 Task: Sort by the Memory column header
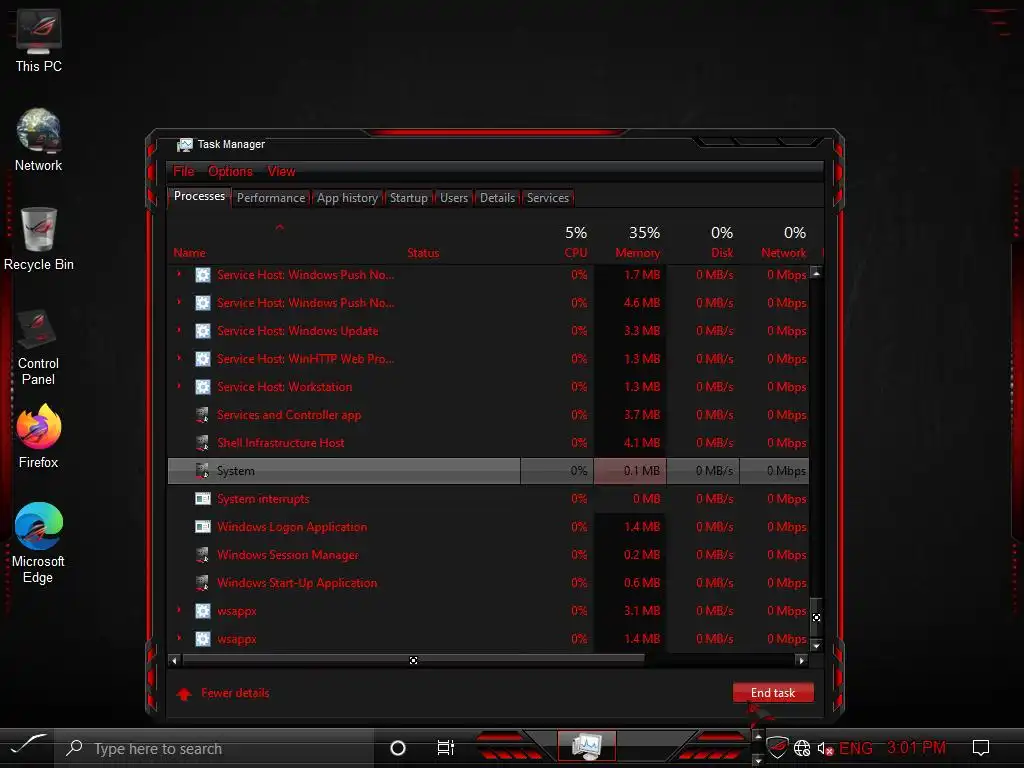click(637, 253)
